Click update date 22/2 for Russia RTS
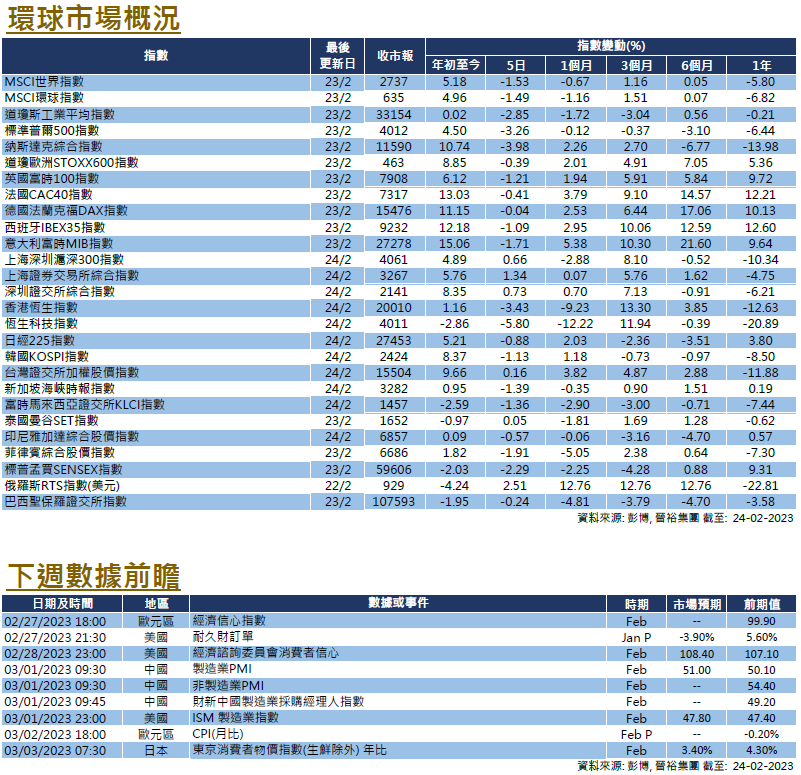The image size is (801, 775). tap(338, 485)
